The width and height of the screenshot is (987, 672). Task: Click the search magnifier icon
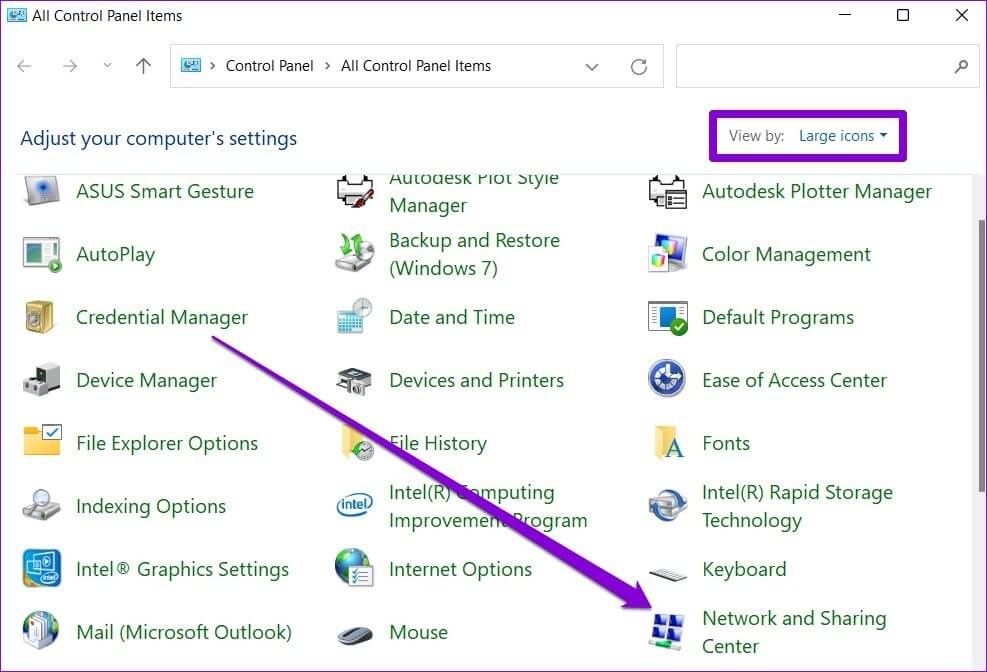tap(961, 66)
